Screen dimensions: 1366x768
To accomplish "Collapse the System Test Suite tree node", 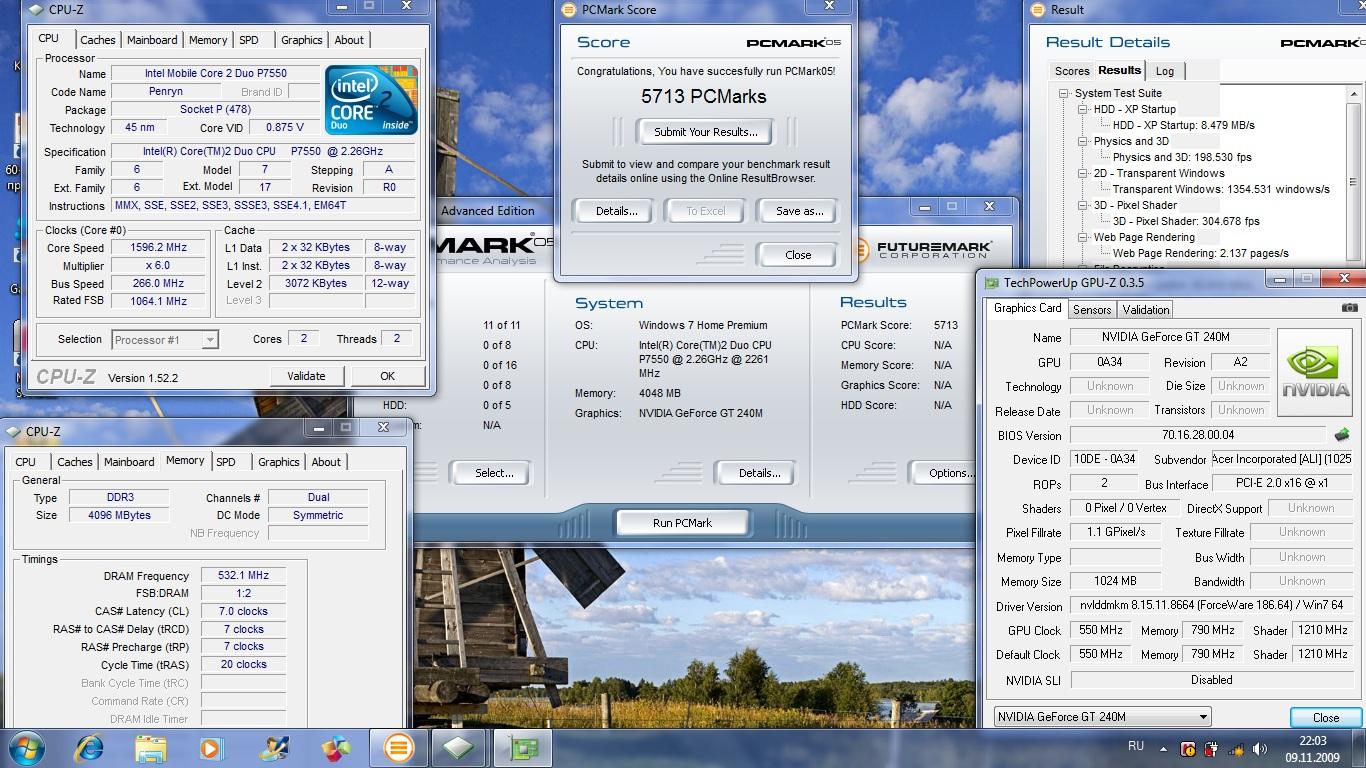I will coord(1065,93).
